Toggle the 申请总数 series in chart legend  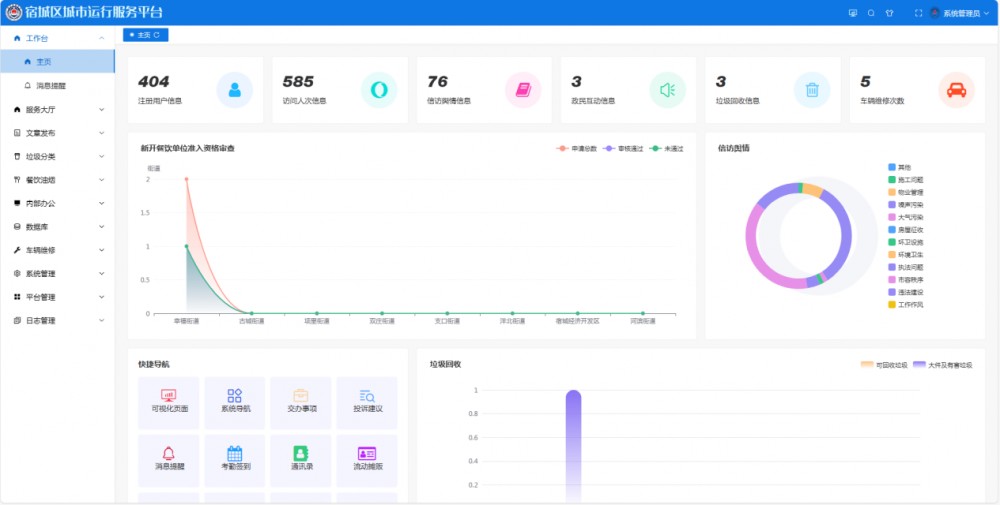click(577, 149)
